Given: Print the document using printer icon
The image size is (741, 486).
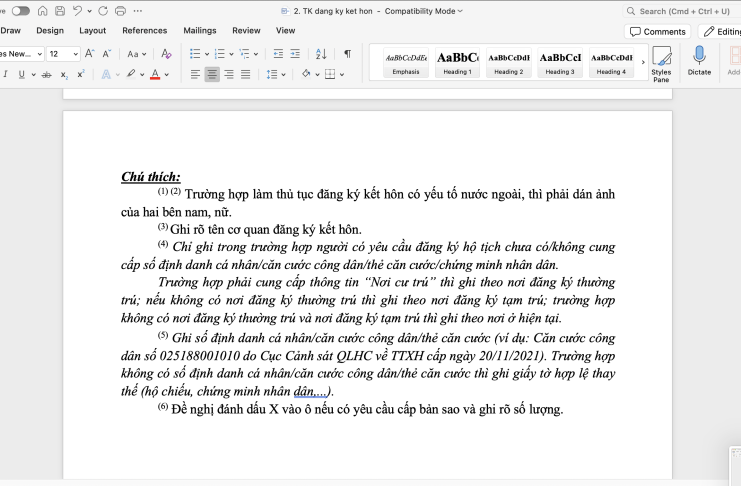Looking at the screenshot, I should point(121,11).
